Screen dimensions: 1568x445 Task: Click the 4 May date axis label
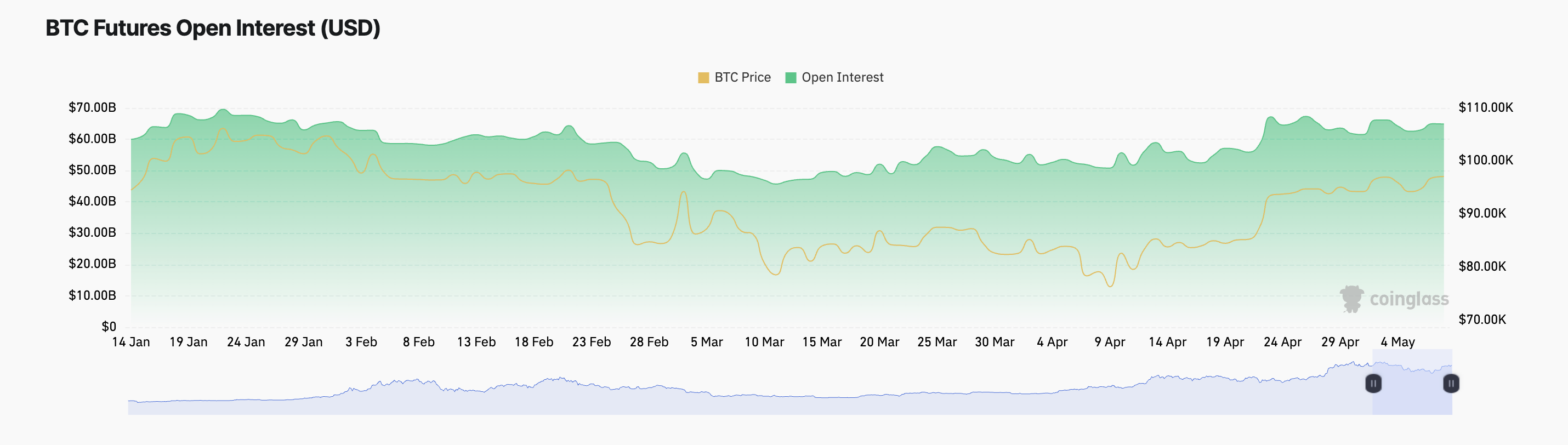click(x=1397, y=342)
